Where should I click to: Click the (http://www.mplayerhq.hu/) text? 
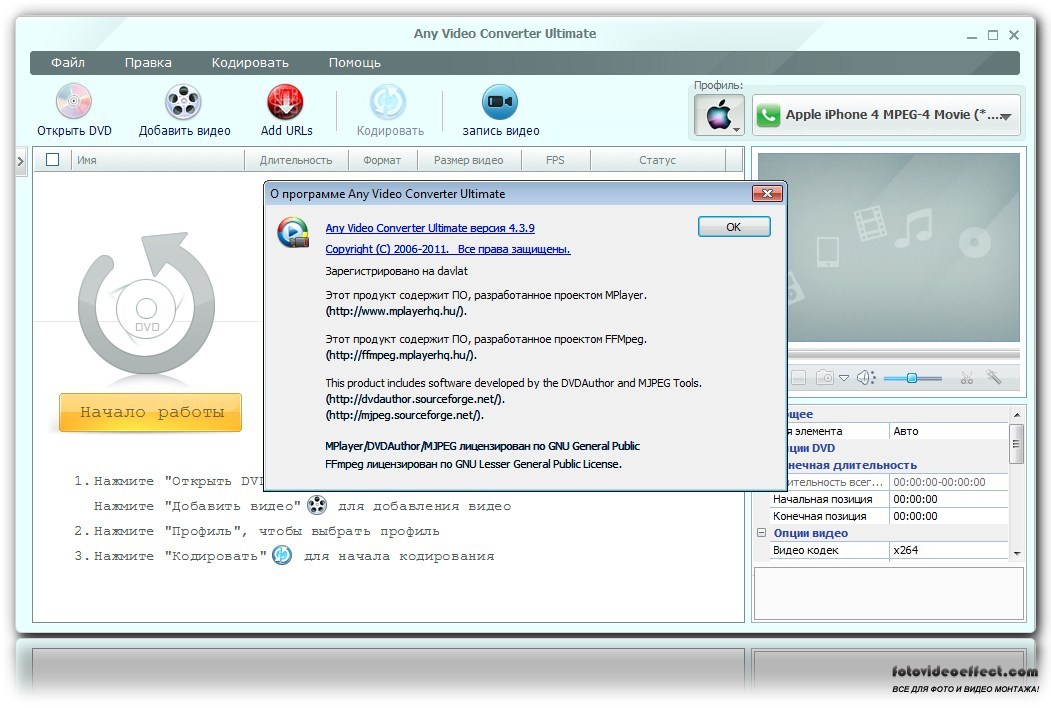point(395,311)
